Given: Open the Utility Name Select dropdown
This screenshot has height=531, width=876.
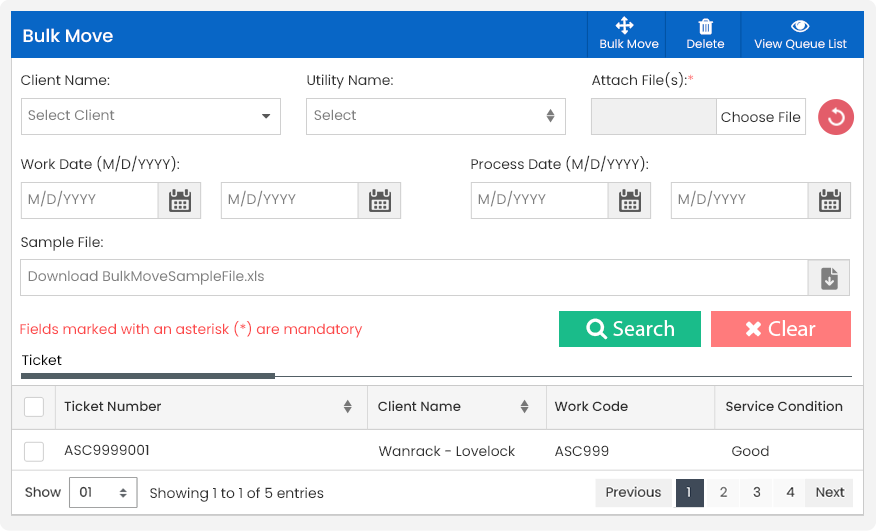Looking at the screenshot, I should pyautogui.click(x=436, y=116).
